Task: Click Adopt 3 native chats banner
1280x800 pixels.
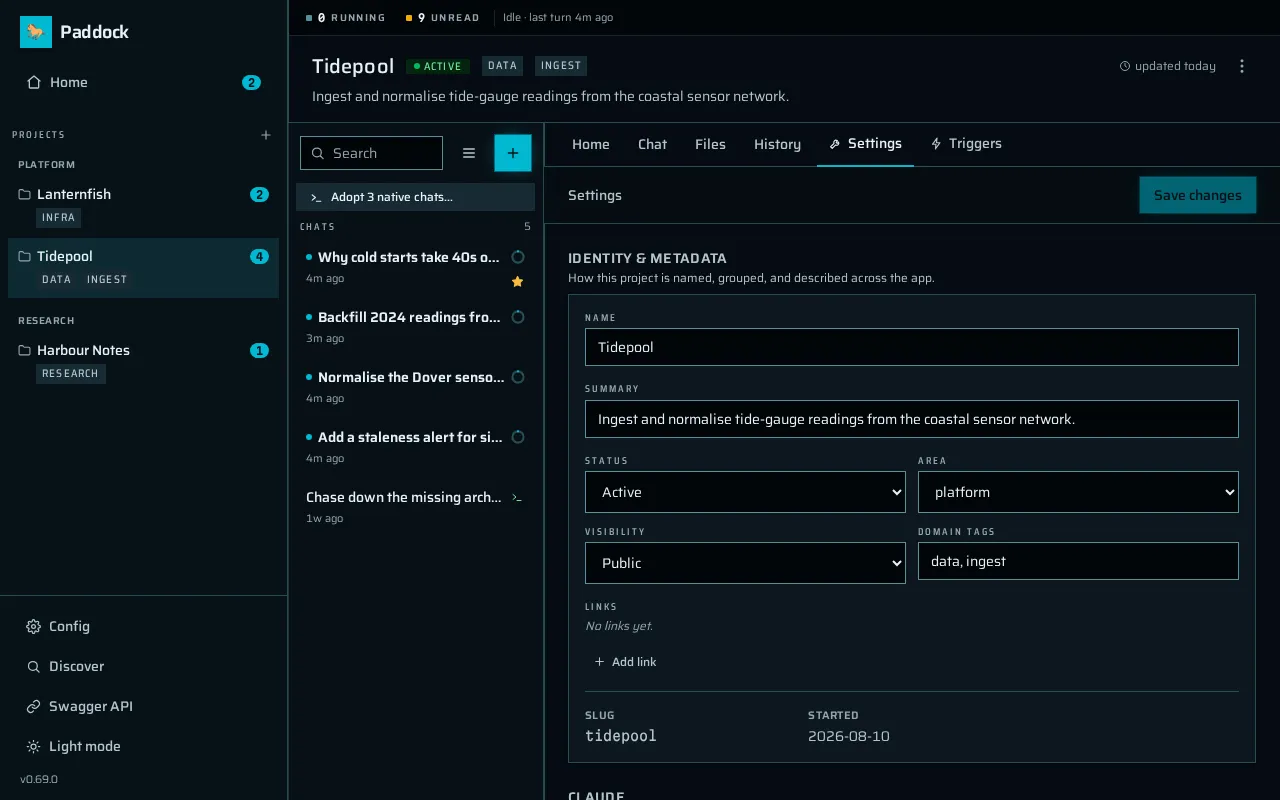Action: click(x=415, y=197)
